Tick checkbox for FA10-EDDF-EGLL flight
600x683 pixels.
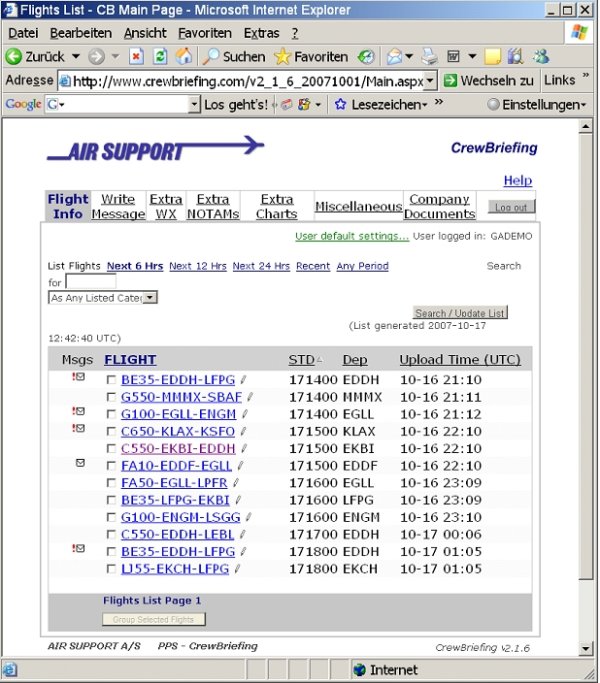coord(112,466)
